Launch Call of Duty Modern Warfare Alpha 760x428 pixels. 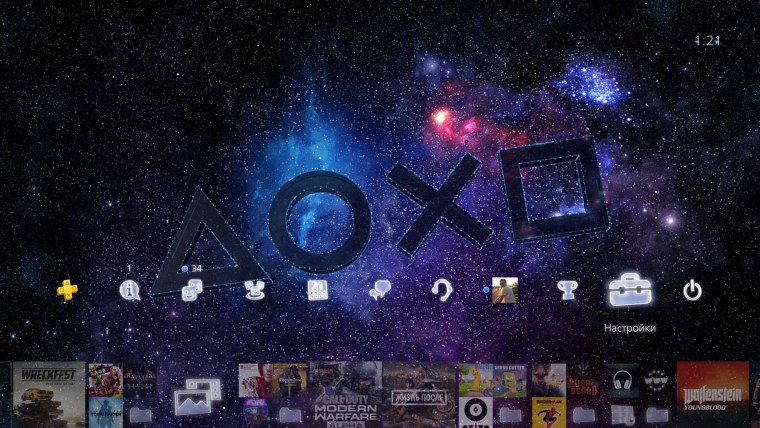(346, 394)
